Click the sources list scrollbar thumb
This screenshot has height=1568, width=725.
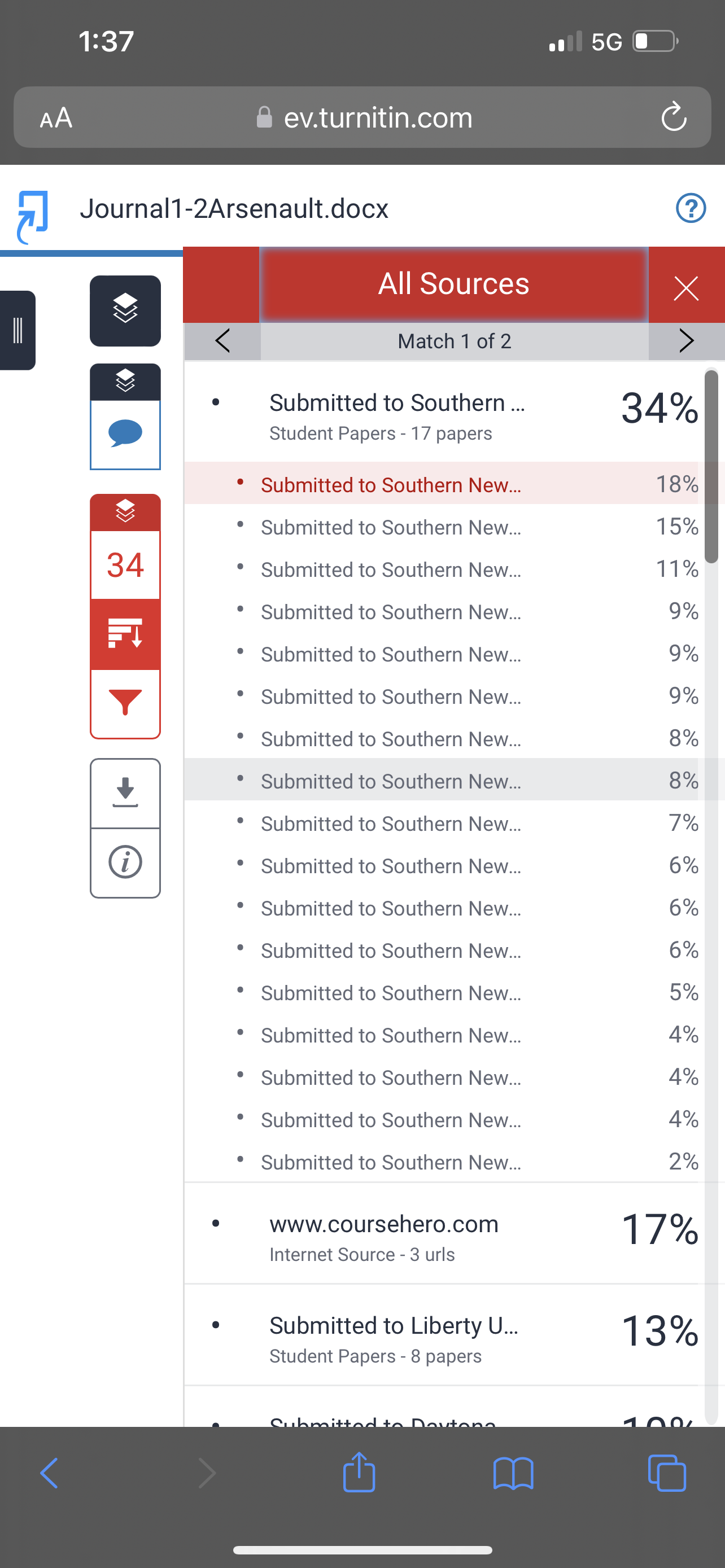coord(711,466)
